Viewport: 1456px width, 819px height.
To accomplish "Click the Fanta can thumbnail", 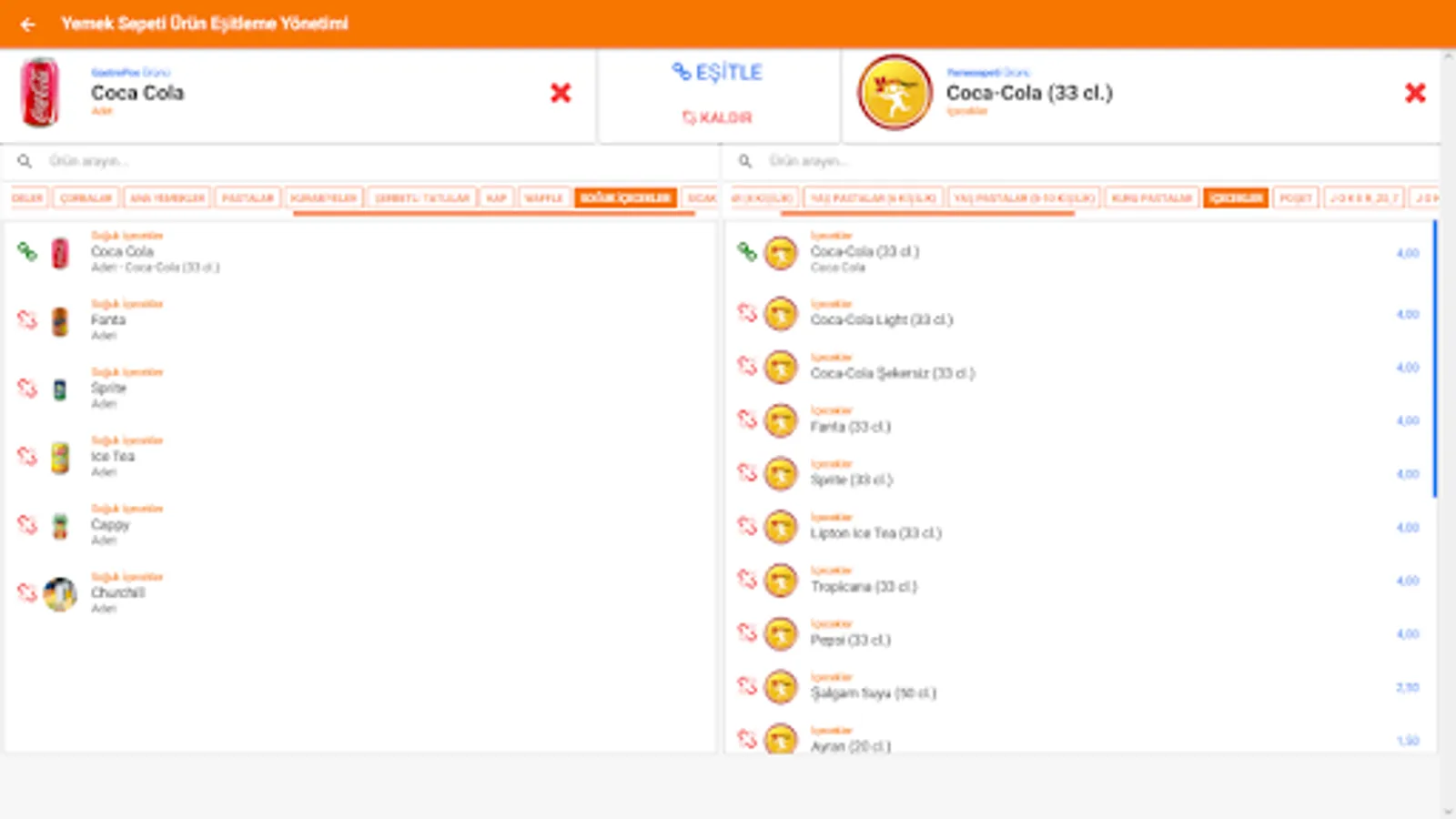I will click(x=60, y=321).
